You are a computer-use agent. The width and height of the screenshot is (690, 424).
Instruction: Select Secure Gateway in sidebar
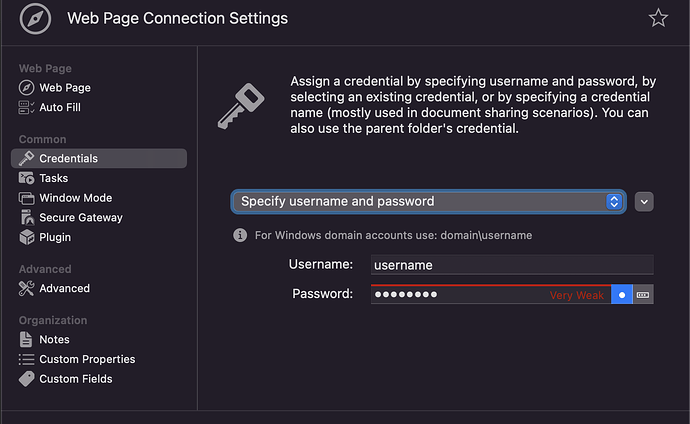pyautogui.click(x=80, y=217)
